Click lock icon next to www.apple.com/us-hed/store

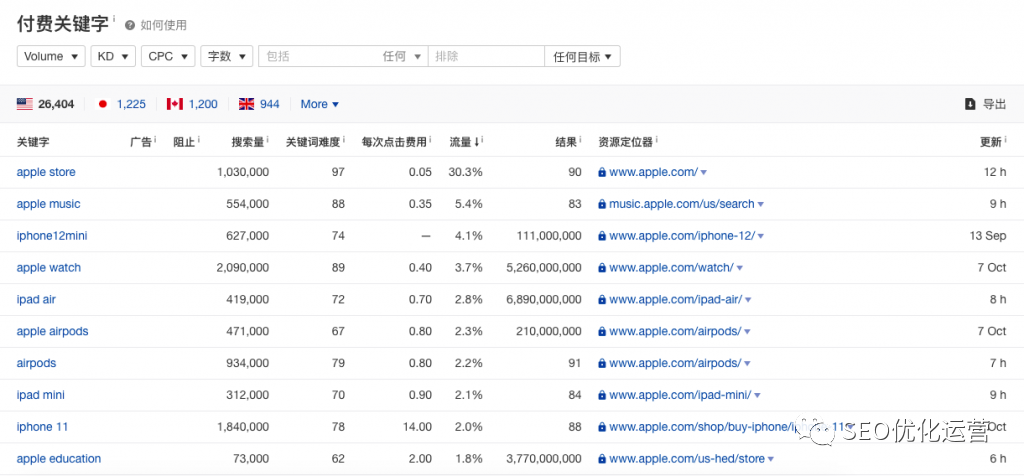(x=602, y=459)
